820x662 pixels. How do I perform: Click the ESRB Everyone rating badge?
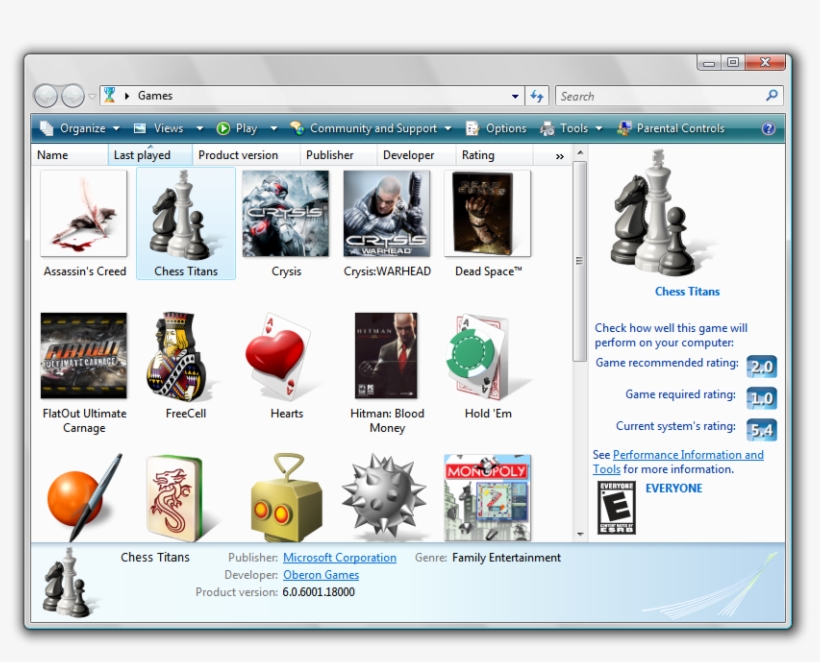click(x=616, y=508)
